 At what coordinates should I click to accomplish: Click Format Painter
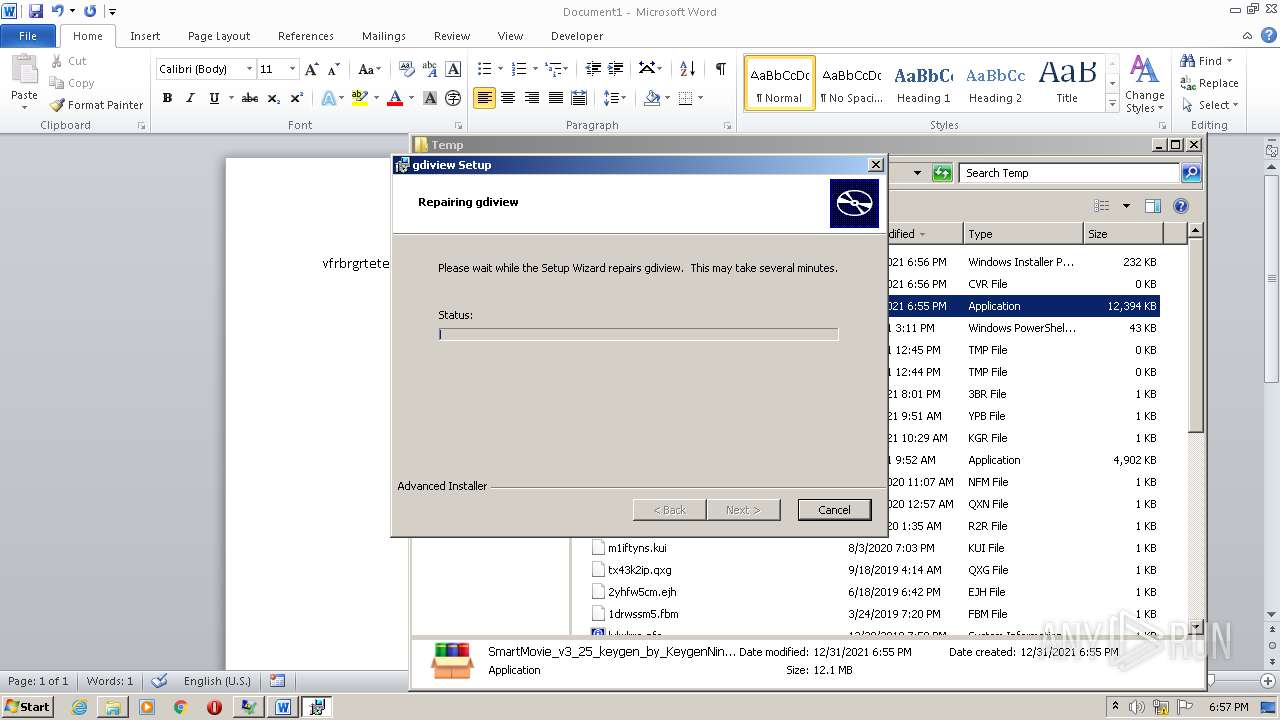(96, 105)
